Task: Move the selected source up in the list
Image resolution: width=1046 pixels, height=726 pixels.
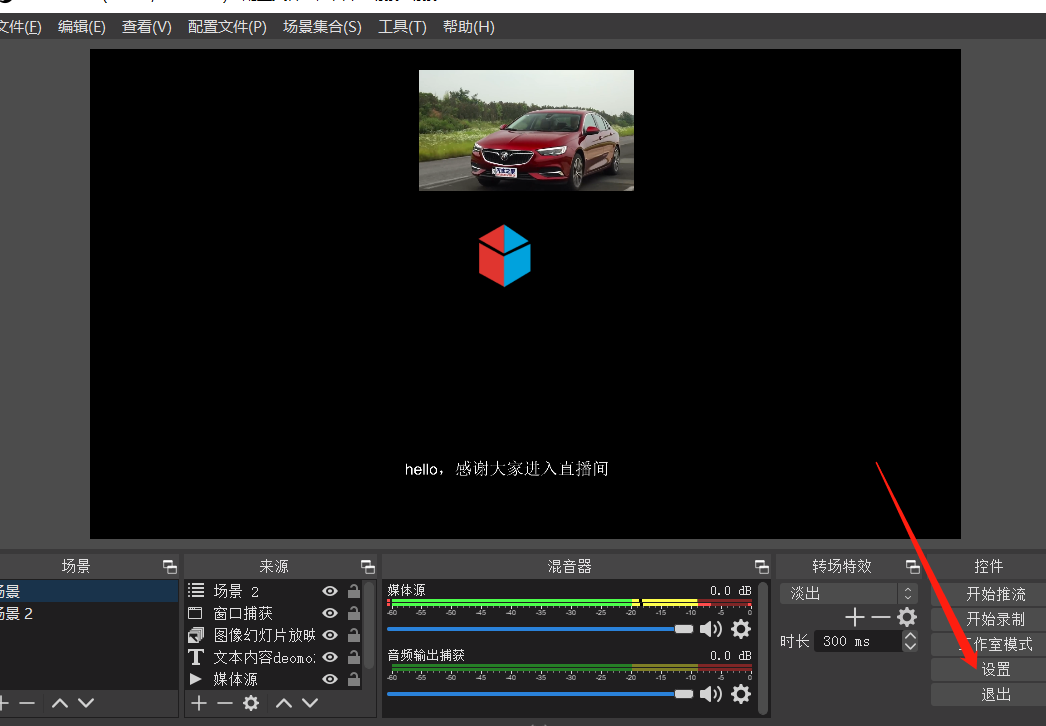Action: [285, 703]
